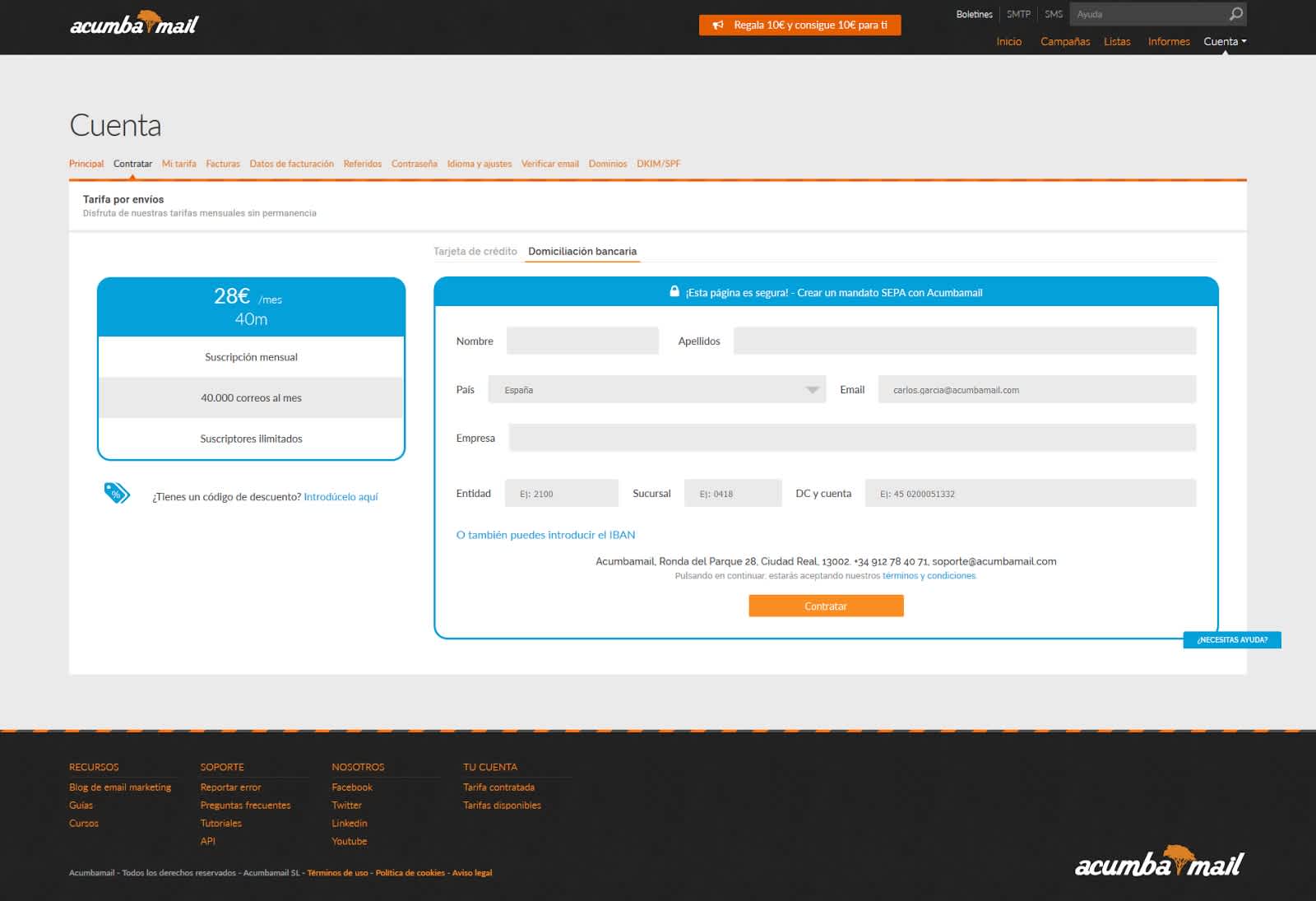Click the 40.000 correos al mes text
This screenshot has width=1316, height=901.
tap(251, 398)
